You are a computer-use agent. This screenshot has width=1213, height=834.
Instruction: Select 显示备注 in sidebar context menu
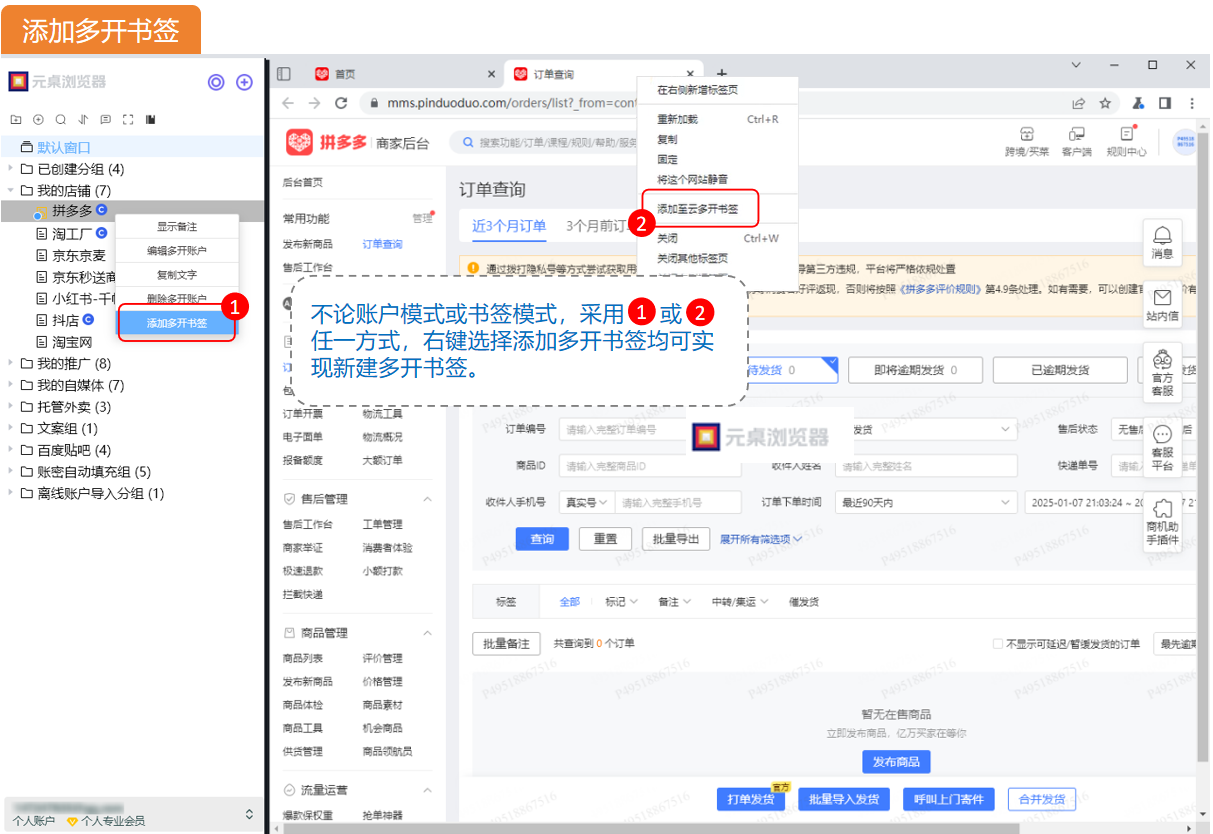coord(177,227)
